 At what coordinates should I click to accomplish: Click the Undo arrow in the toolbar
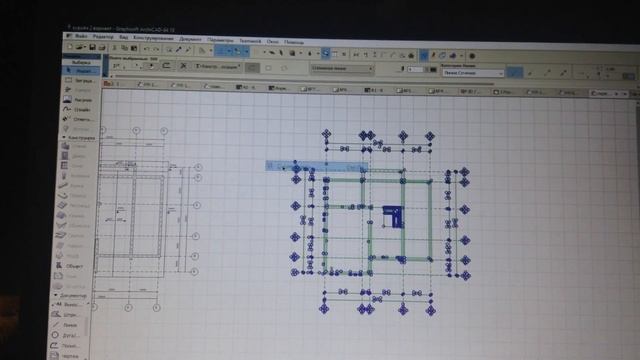tap(147, 49)
